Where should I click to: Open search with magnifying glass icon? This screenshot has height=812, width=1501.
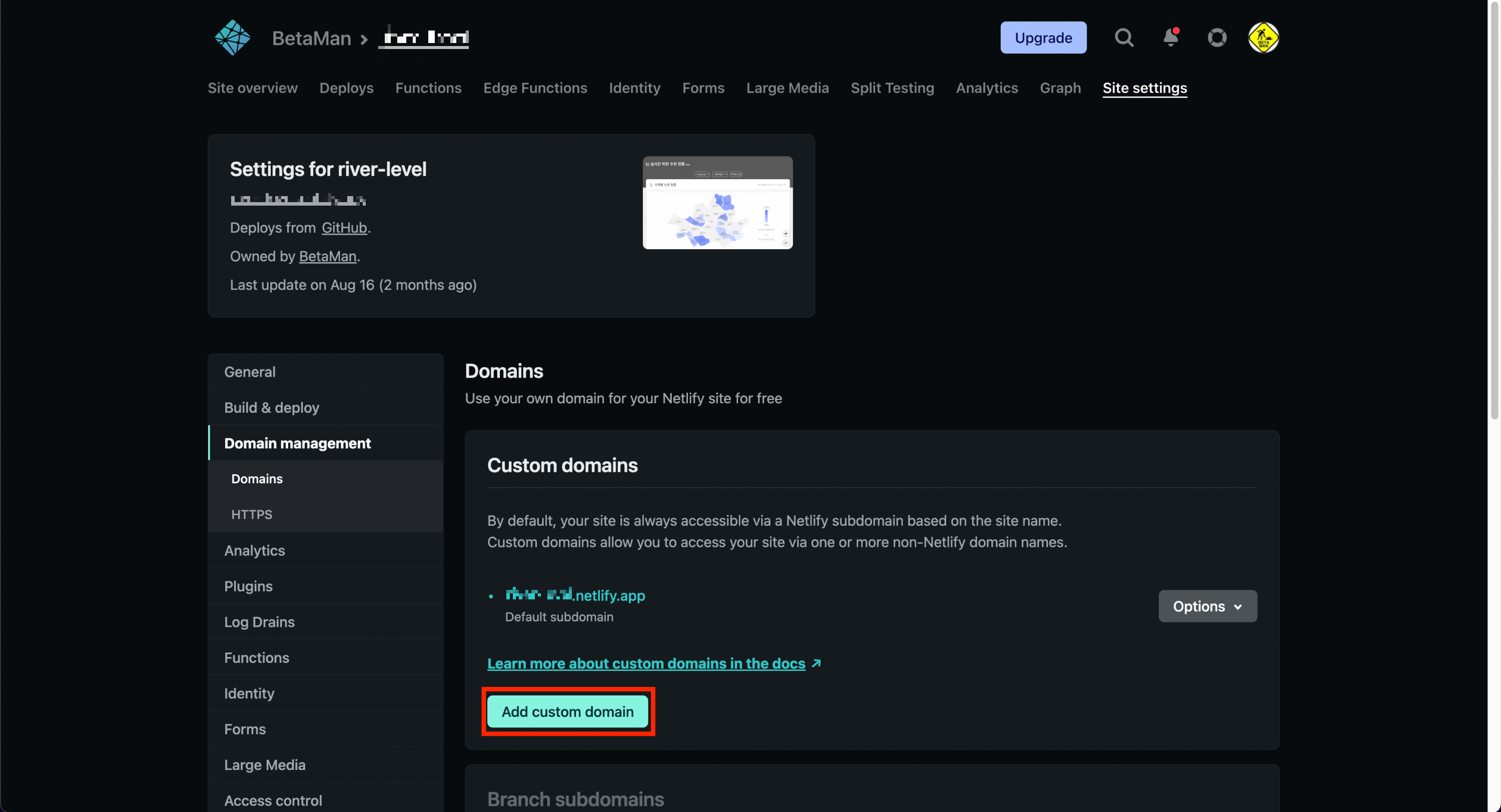(1124, 38)
